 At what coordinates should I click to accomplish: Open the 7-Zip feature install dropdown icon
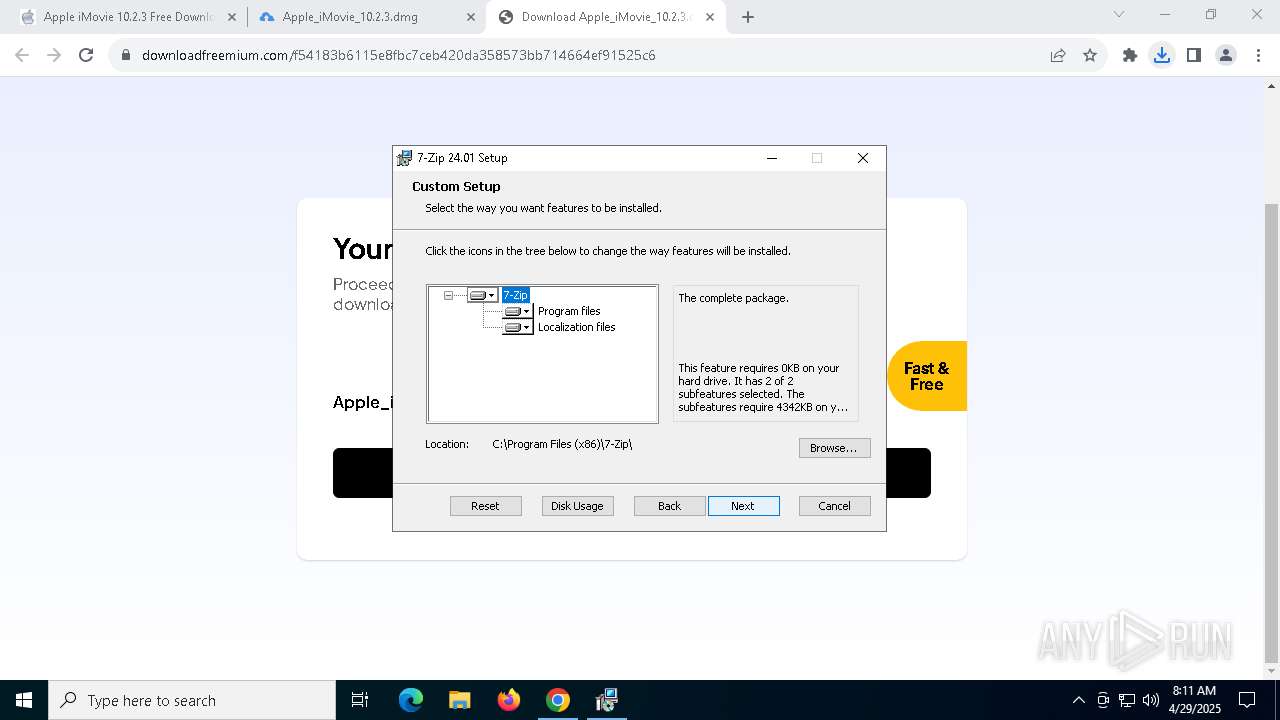[x=483, y=295]
